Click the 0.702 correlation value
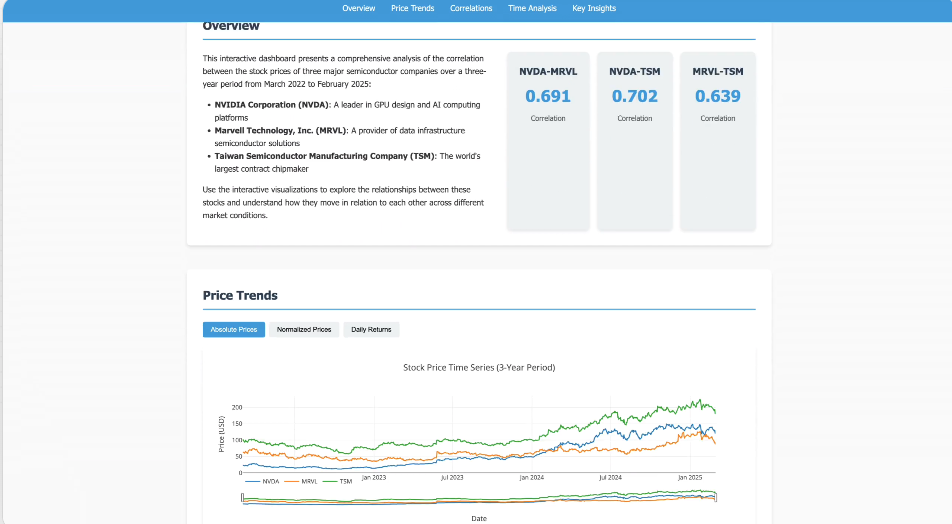 634,96
